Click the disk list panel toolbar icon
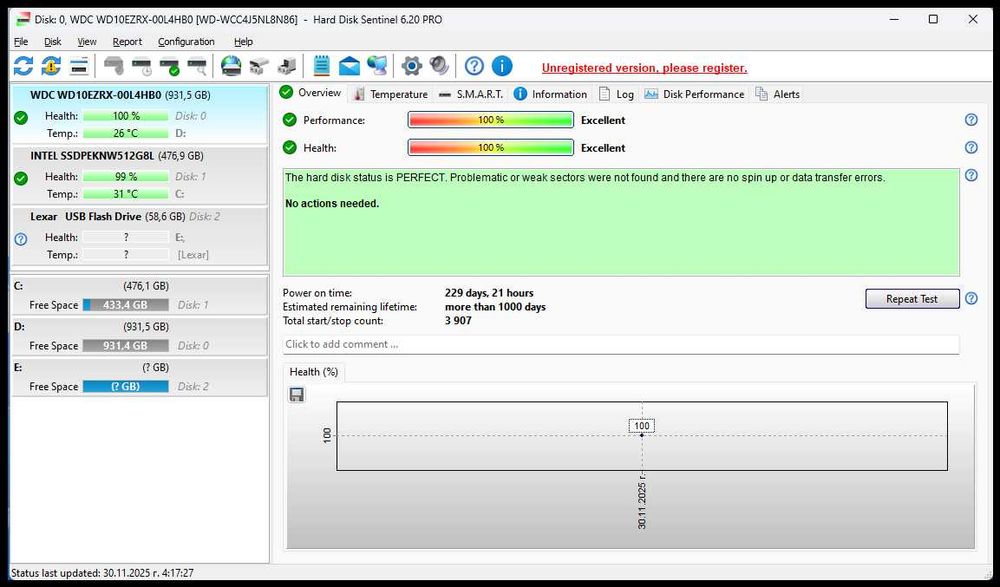This screenshot has height=587, width=1000. [x=78, y=66]
